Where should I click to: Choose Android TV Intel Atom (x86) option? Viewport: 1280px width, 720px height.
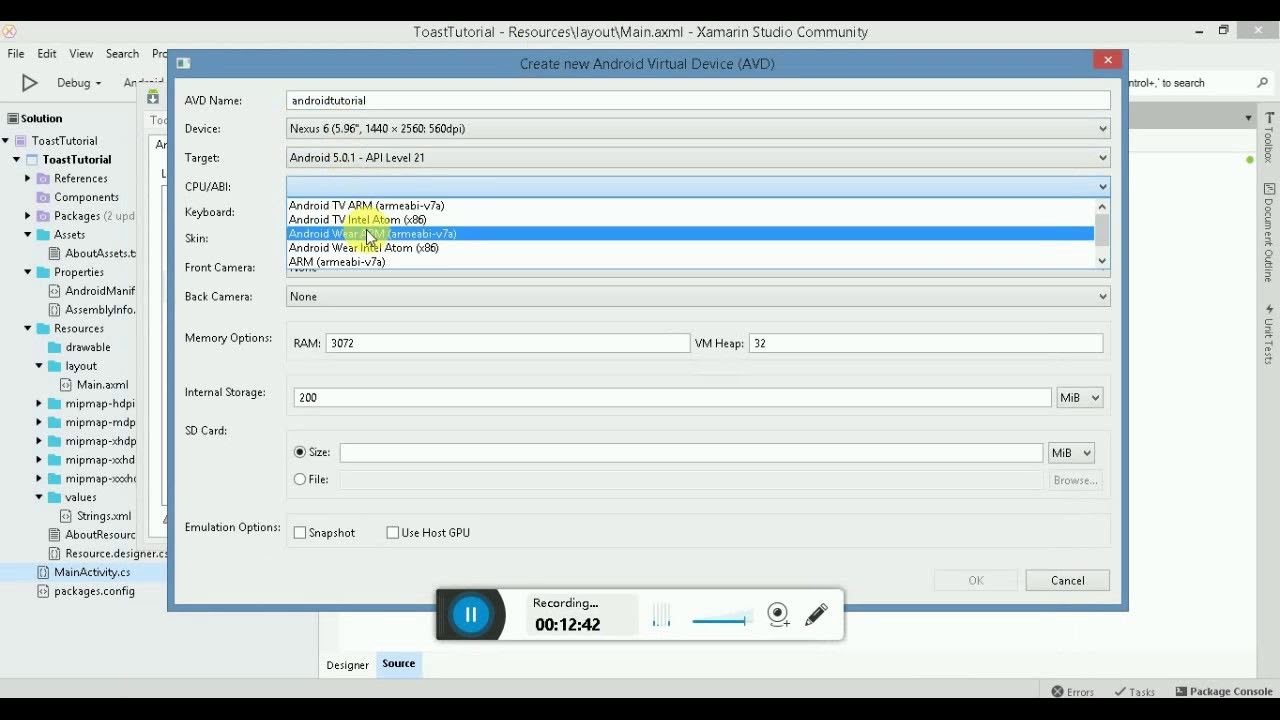(x=690, y=220)
